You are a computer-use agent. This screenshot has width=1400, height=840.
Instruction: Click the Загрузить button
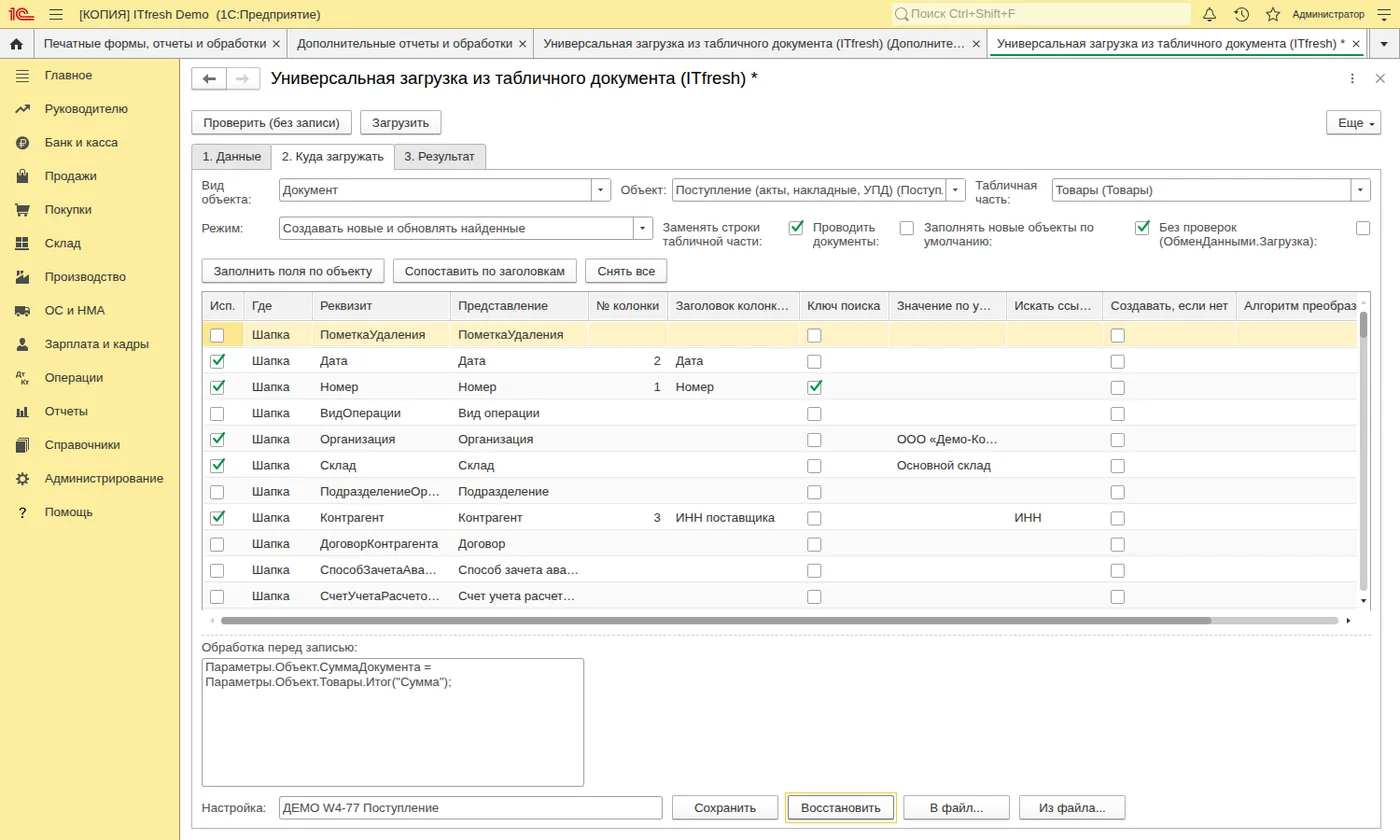(400, 122)
